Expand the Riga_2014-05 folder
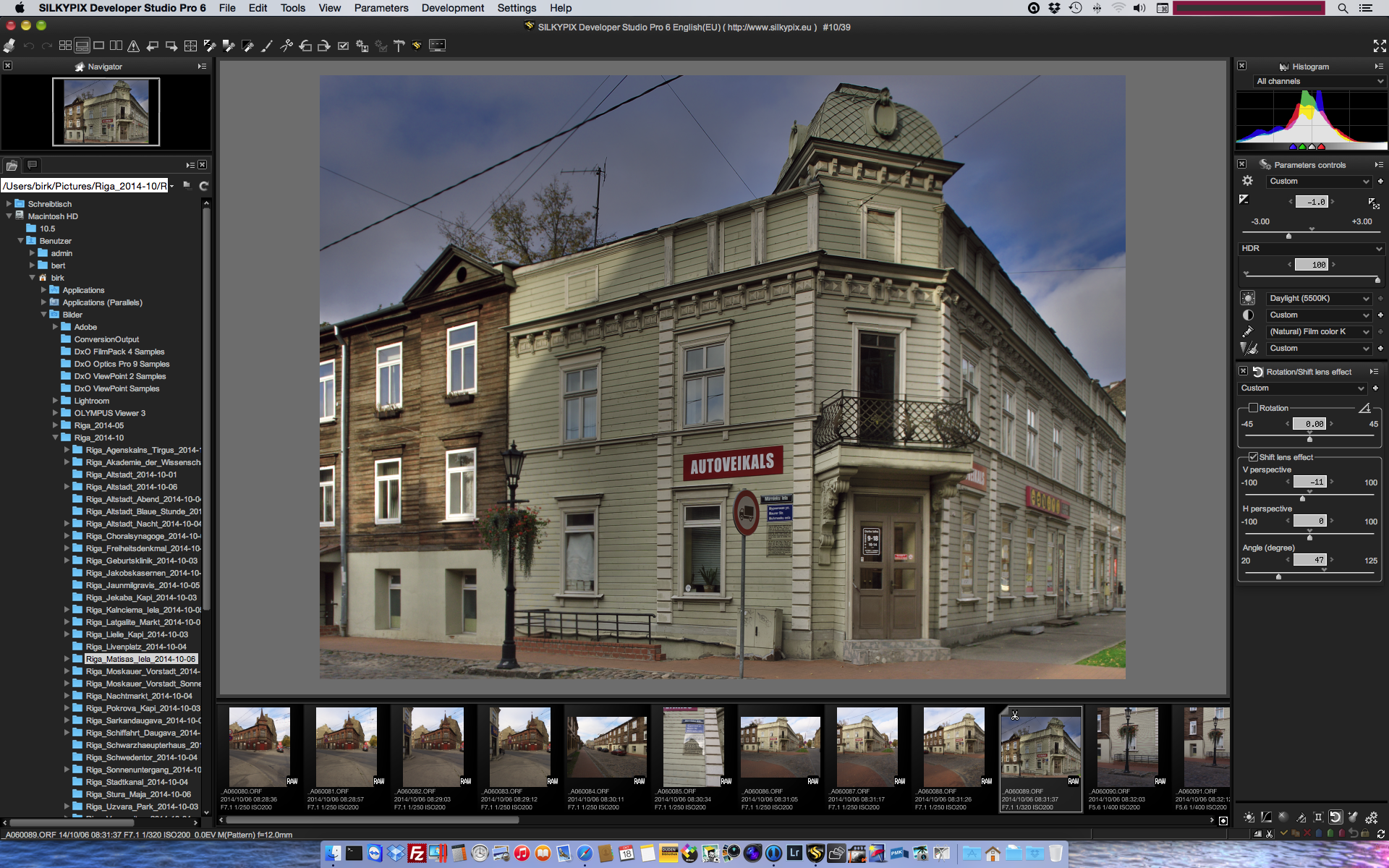This screenshot has width=1389, height=868. click(x=55, y=425)
